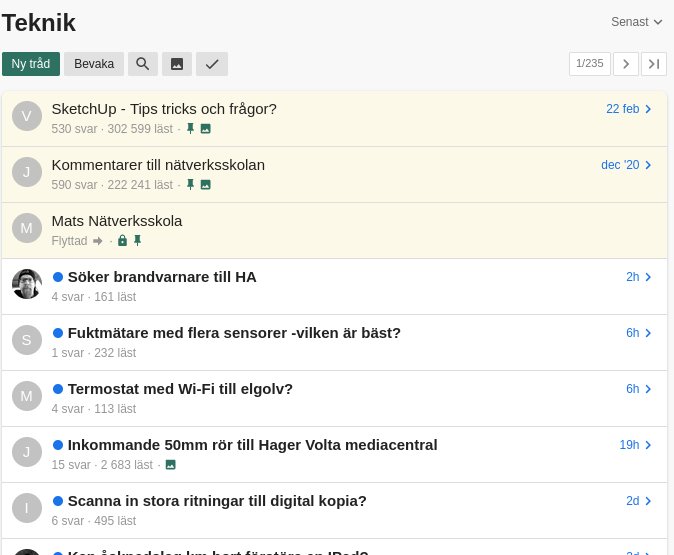Jump to latest post on Termostat thread
Image resolution: width=674 pixels, height=555 pixels.
click(638, 389)
